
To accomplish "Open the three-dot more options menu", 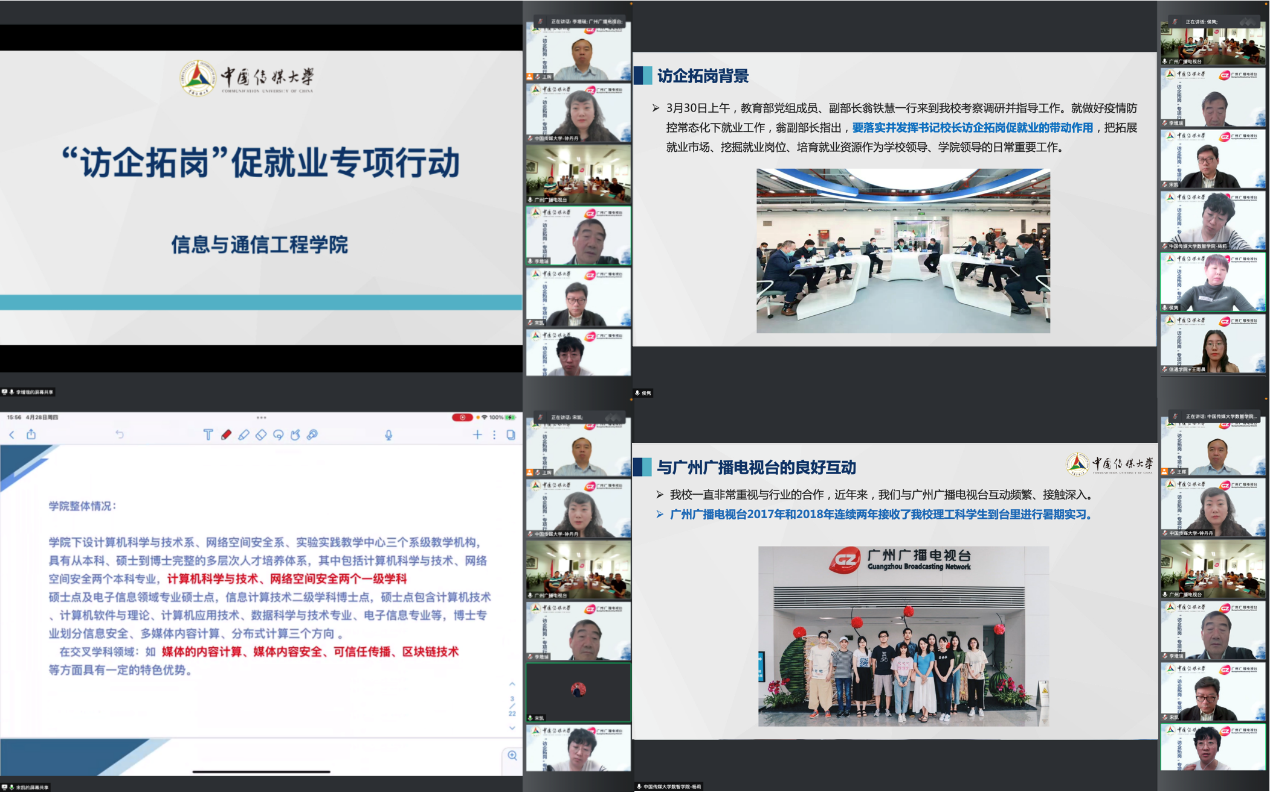I will point(493,435).
